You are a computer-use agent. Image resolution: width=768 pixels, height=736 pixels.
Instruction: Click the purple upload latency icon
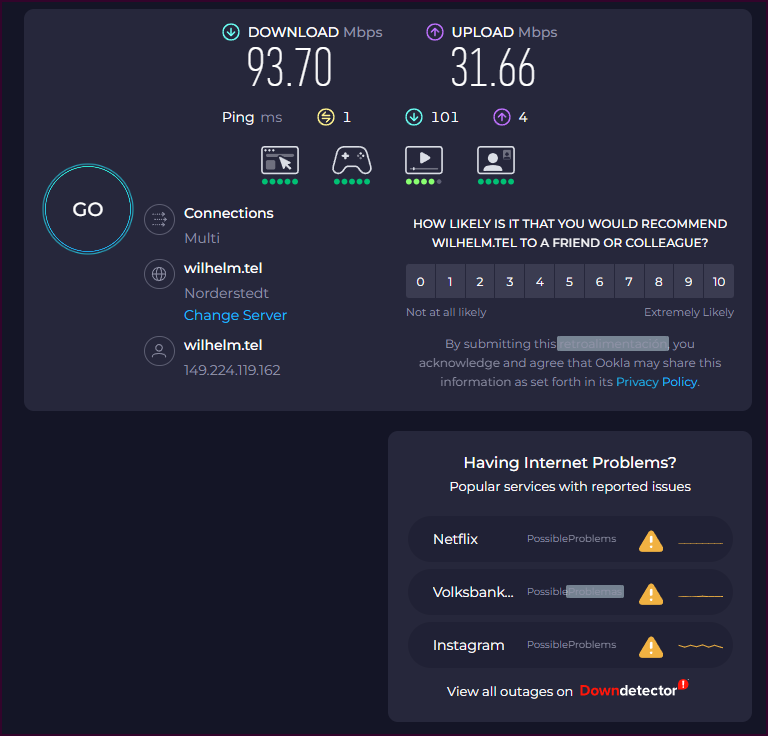click(502, 117)
